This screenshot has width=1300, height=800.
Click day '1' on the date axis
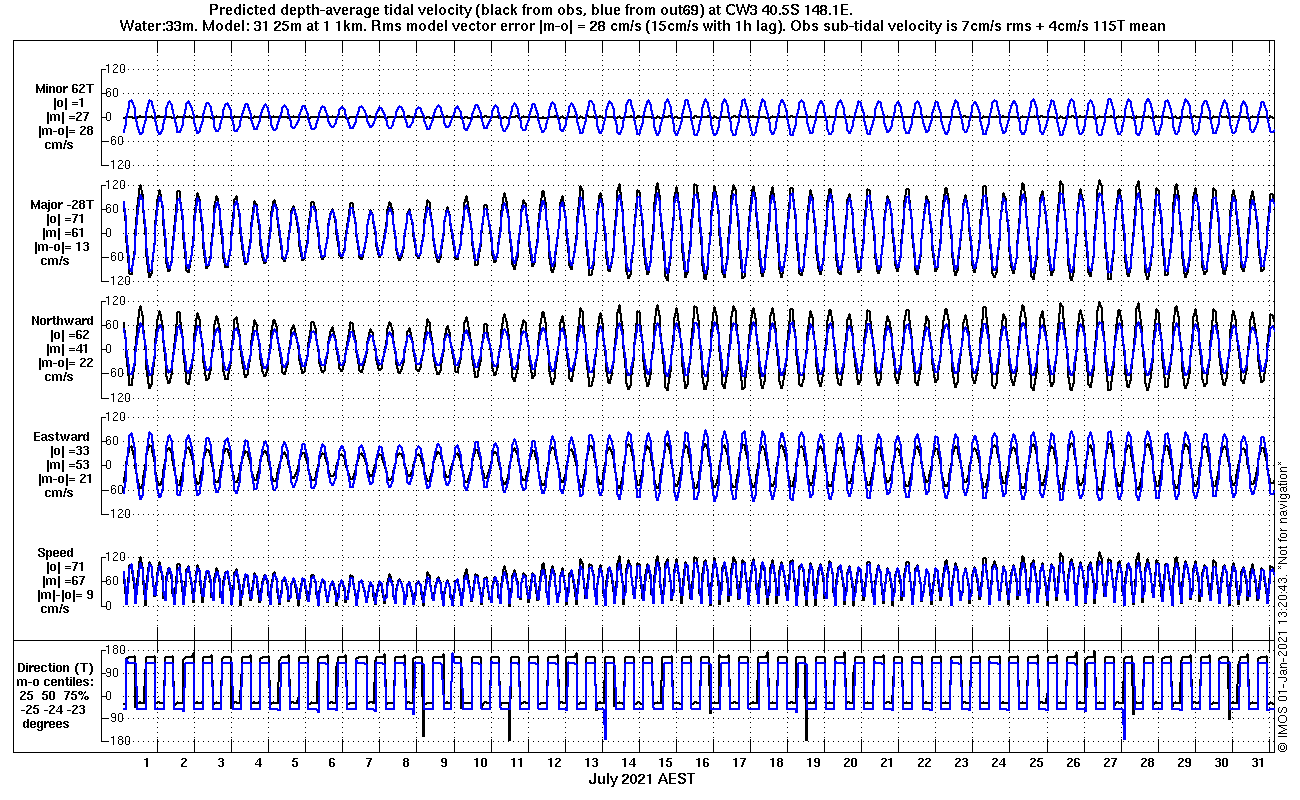pos(146,762)
